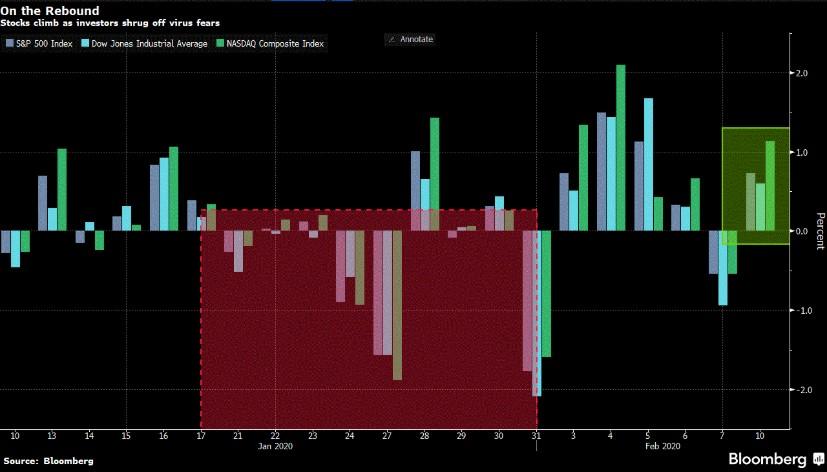Click the Bloomberg brand text link
Screen dimensions: 827x472
click(764, 458)
